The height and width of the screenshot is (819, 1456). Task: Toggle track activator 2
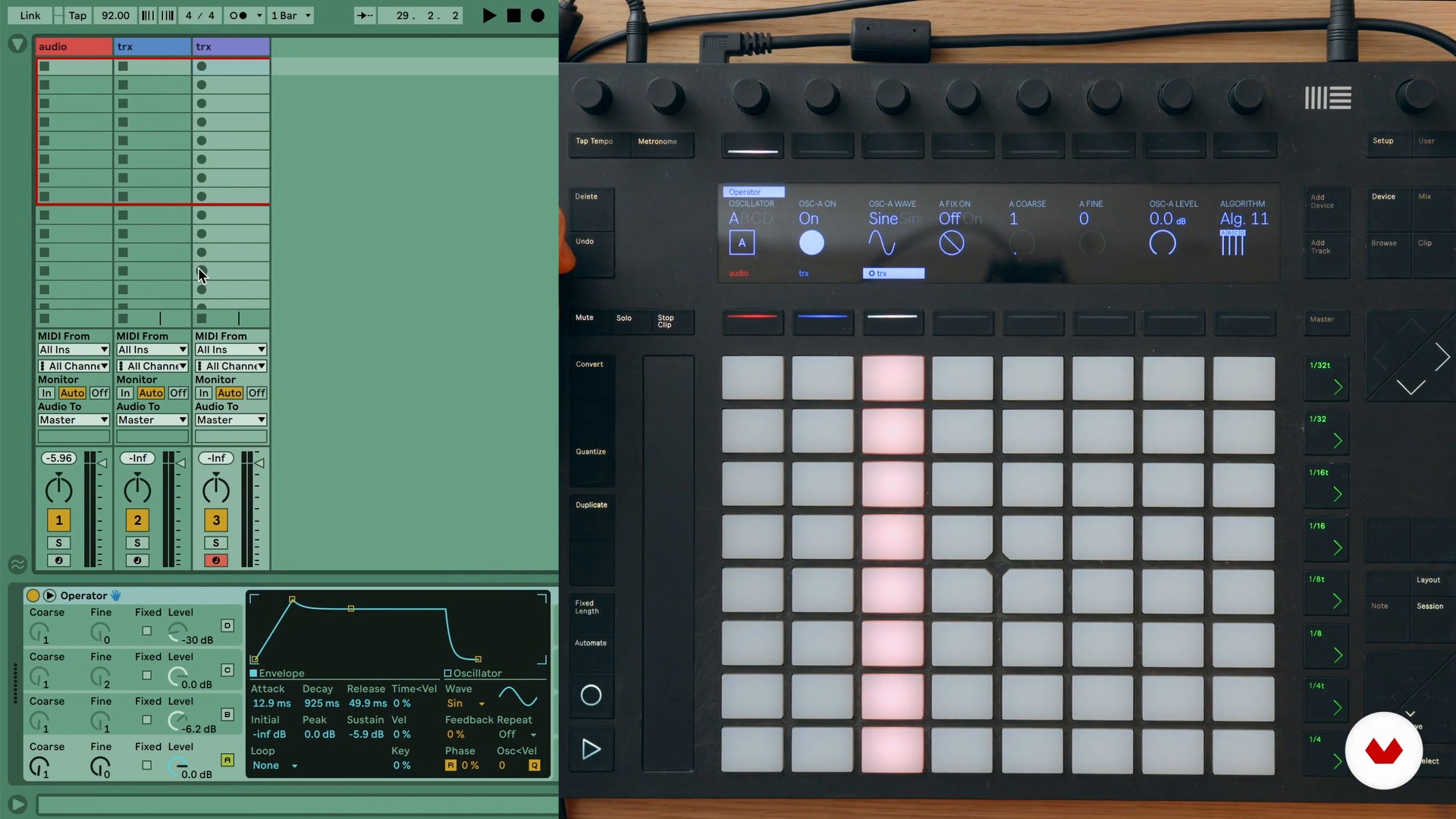pos(137,520)
